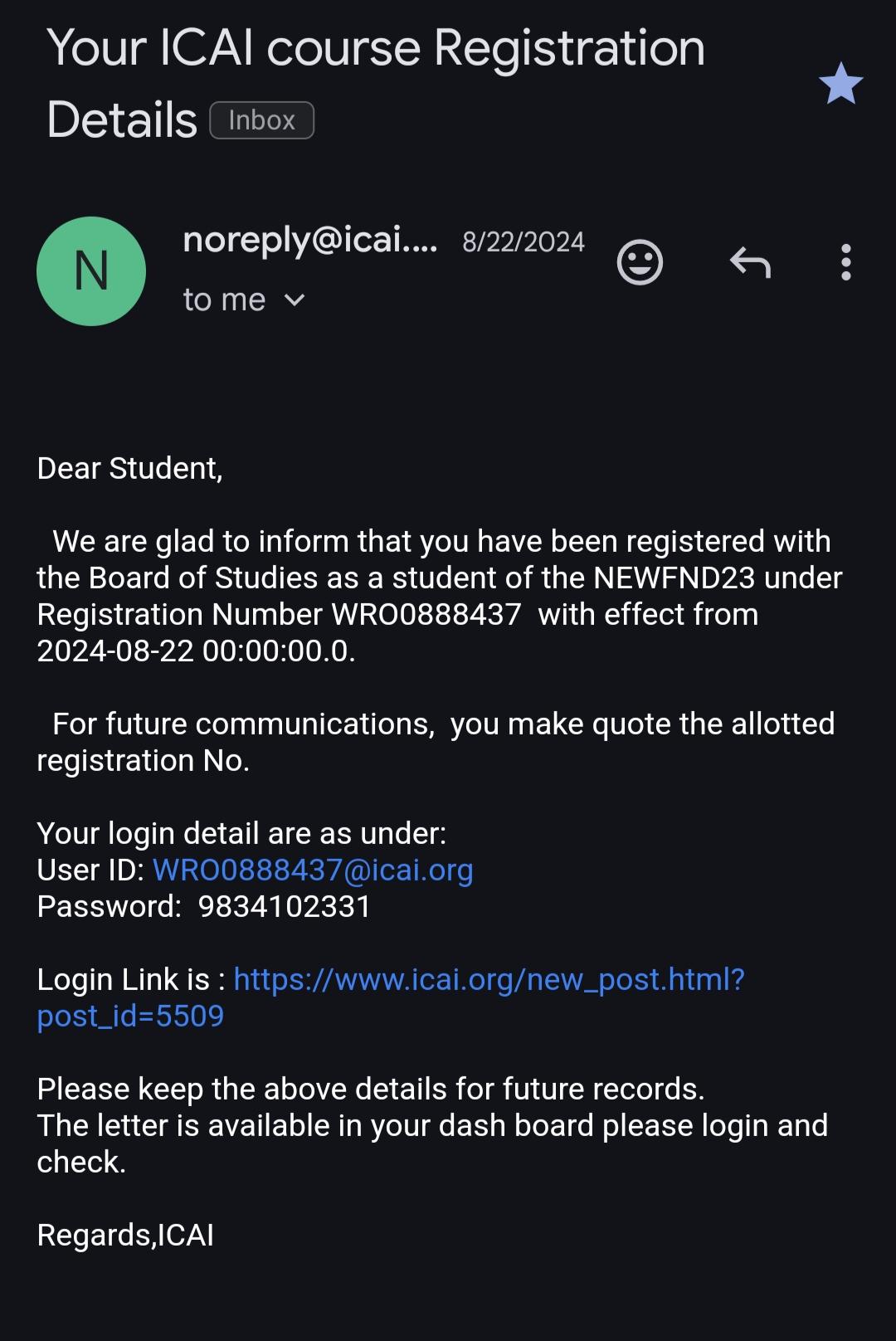Tap the password number 9834102331
Screen dimensions: 896x1341
(284, 906)
